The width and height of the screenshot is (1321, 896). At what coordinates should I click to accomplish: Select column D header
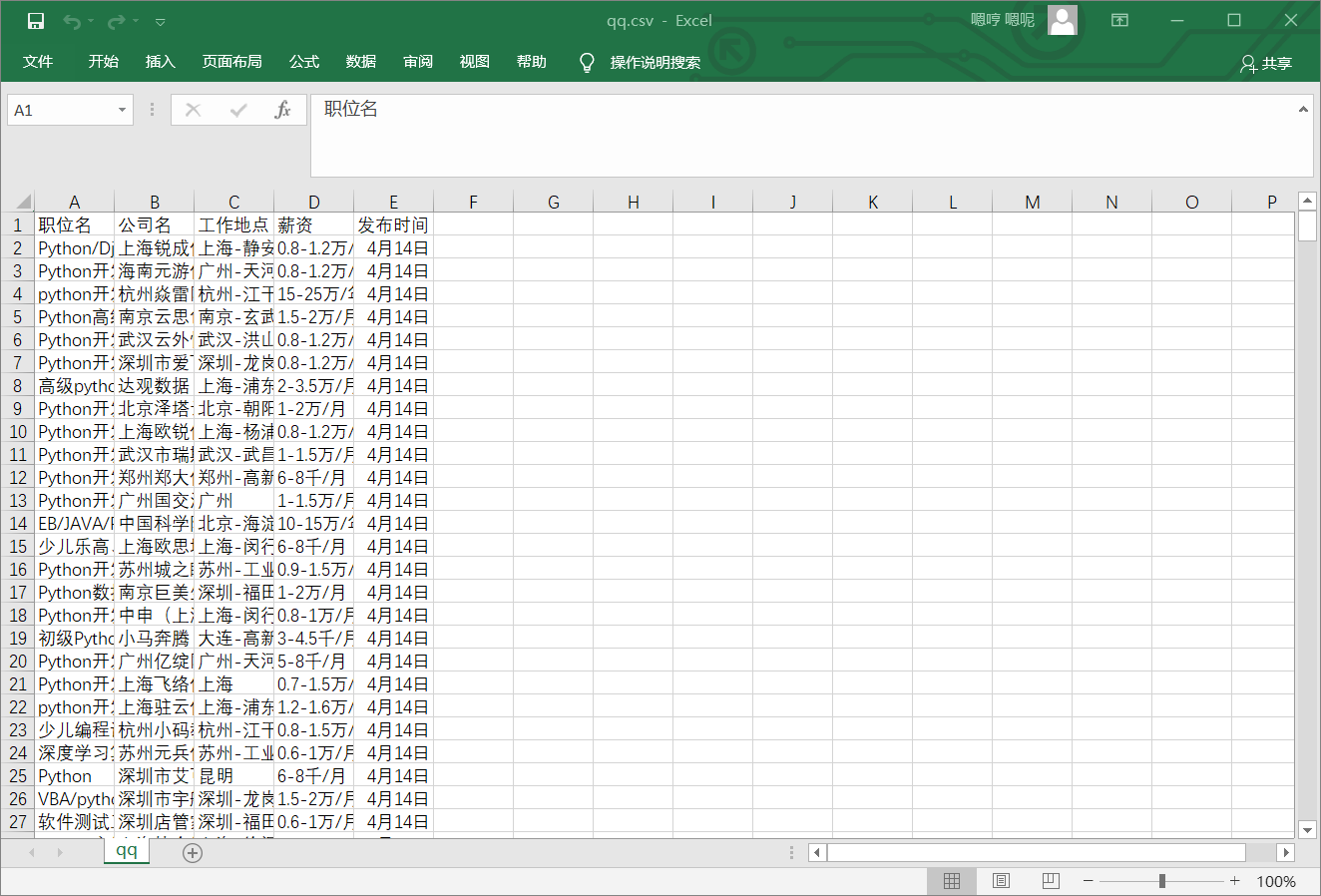click(314, 202)
